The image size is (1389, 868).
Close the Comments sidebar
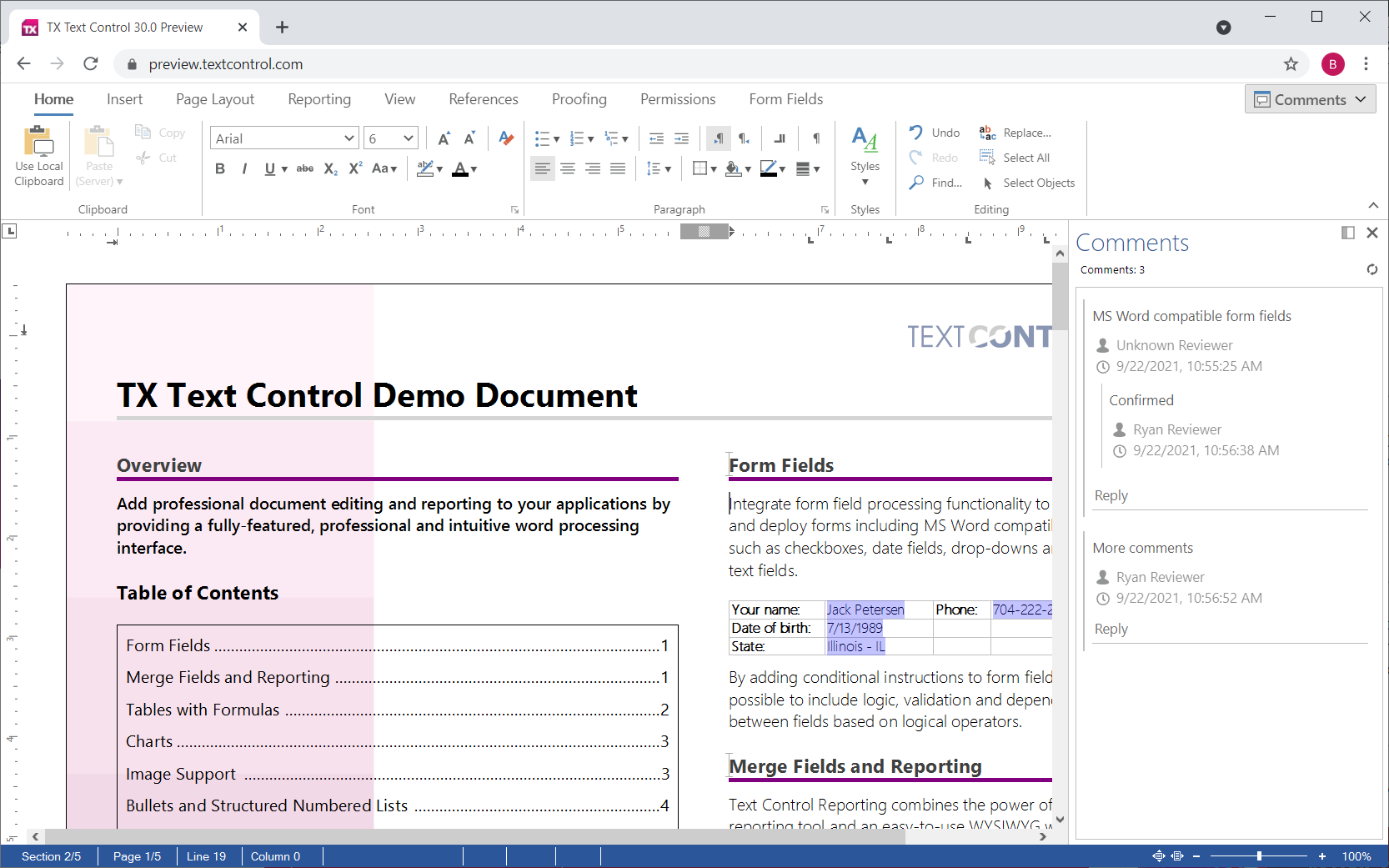pyautogui.click(x=1372, y=233)
